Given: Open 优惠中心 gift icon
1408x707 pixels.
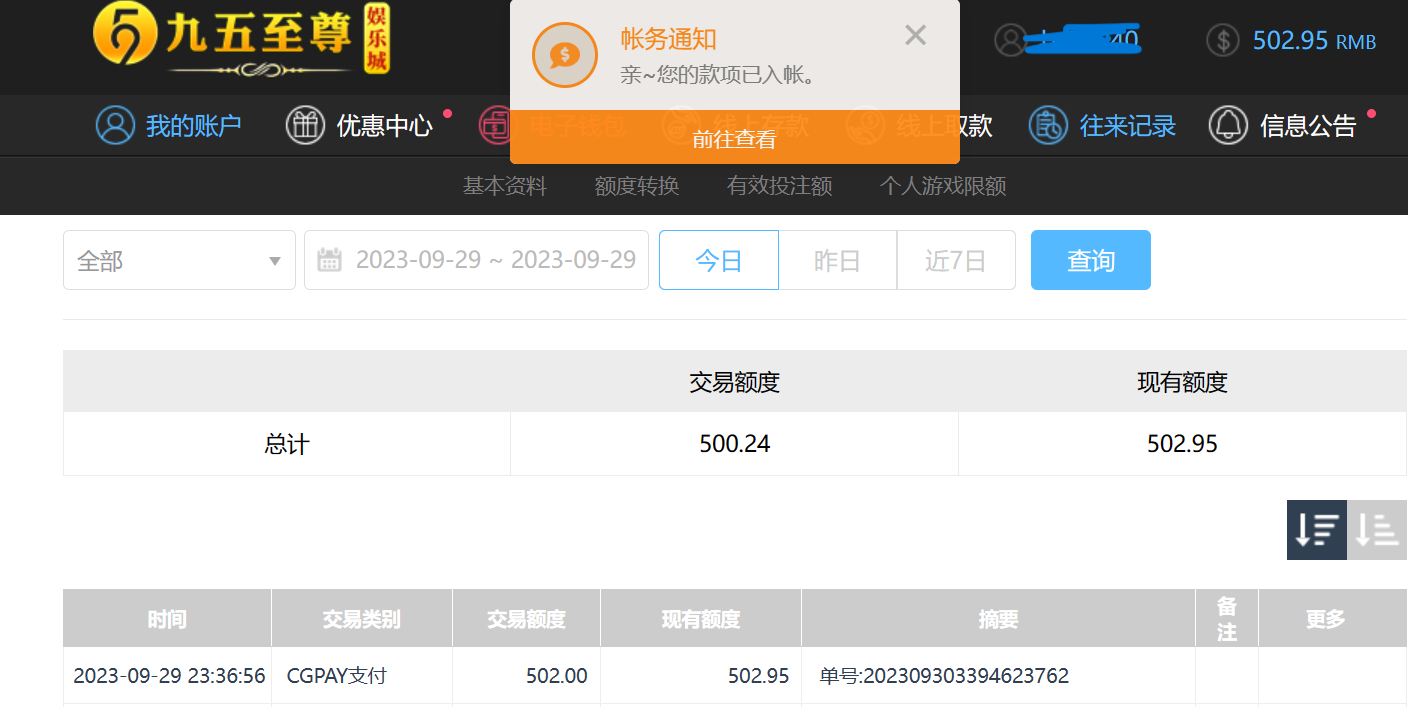Looking at the screenshot, I should [305, 125].
